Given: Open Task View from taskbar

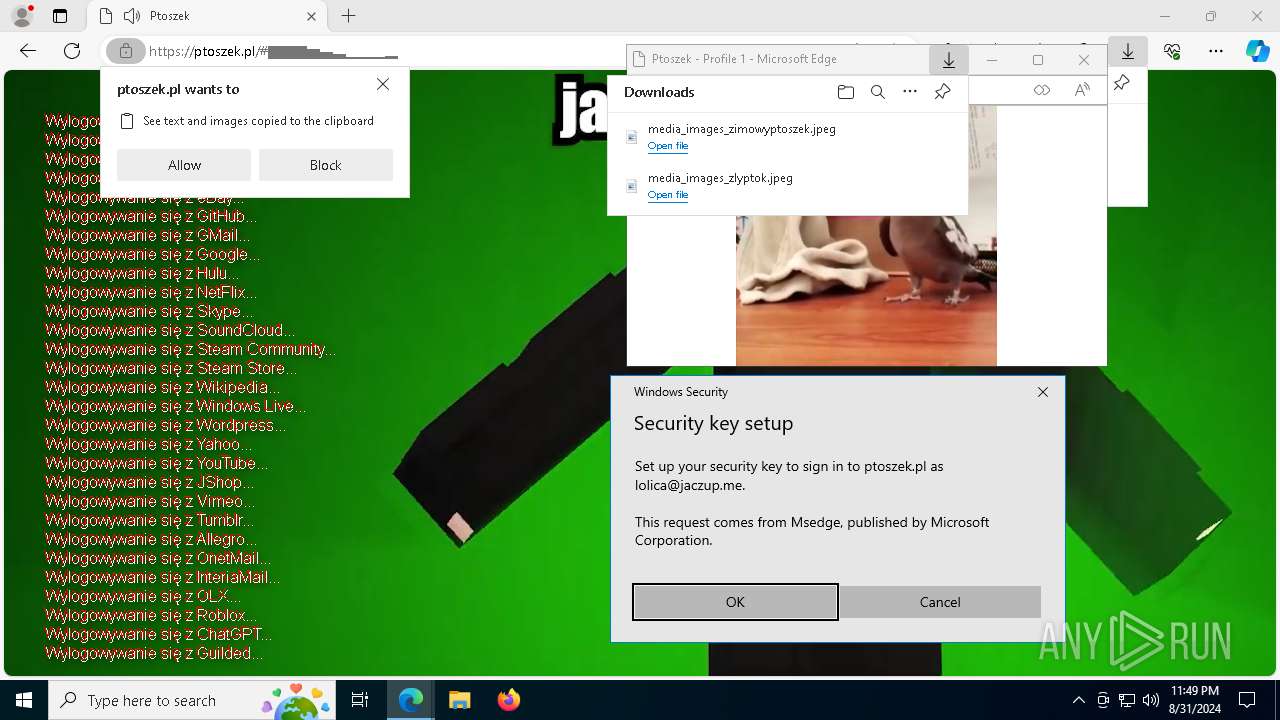Looking at the screenshot, I should (360, 700).
